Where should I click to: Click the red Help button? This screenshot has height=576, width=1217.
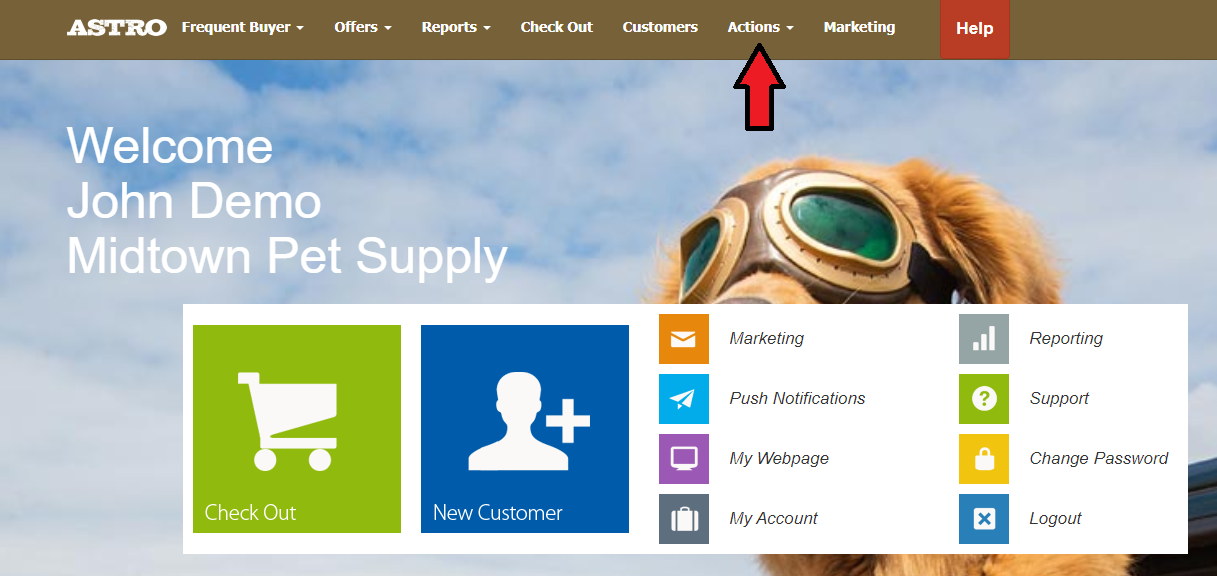(x=975, y=29)
